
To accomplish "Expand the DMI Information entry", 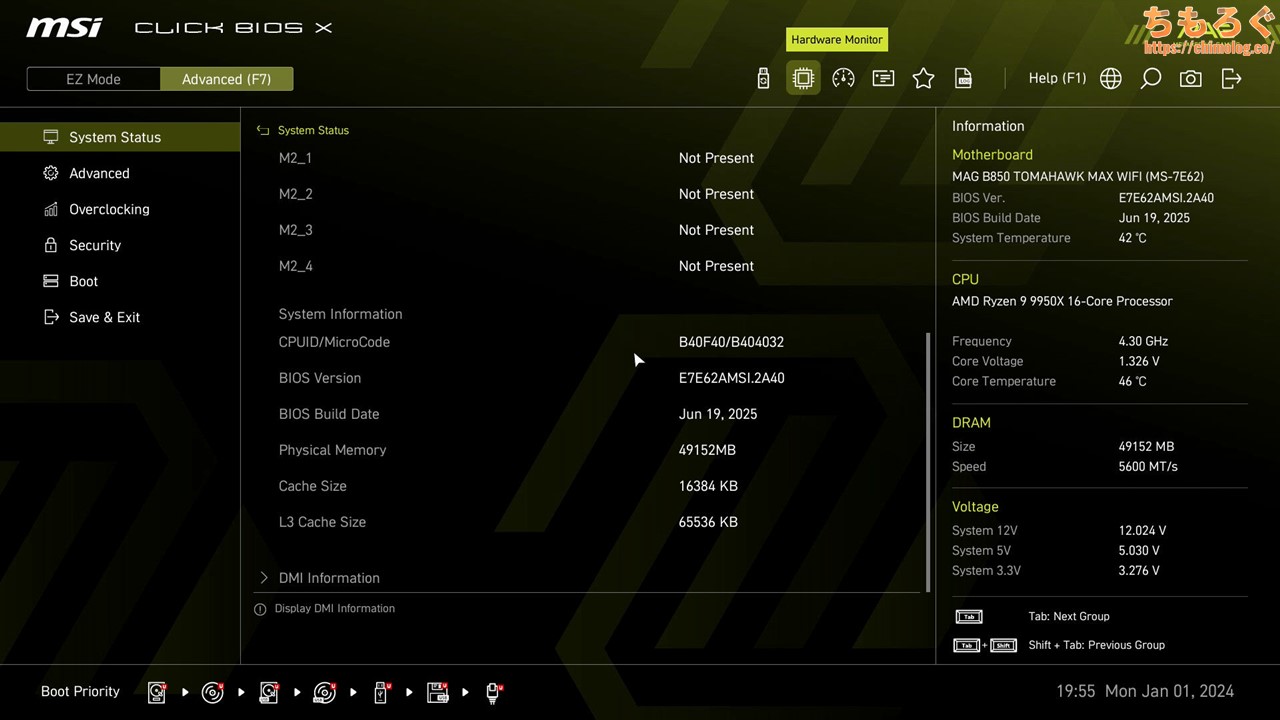I will pos(329,578).
